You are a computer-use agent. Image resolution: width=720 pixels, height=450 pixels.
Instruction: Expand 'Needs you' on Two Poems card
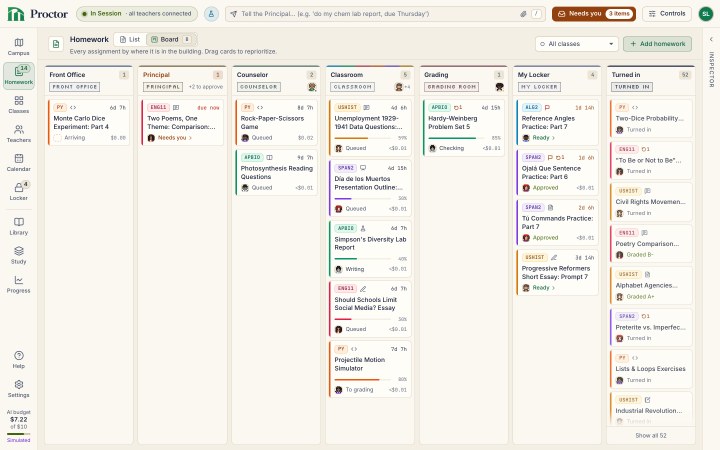tap(175, 138)
